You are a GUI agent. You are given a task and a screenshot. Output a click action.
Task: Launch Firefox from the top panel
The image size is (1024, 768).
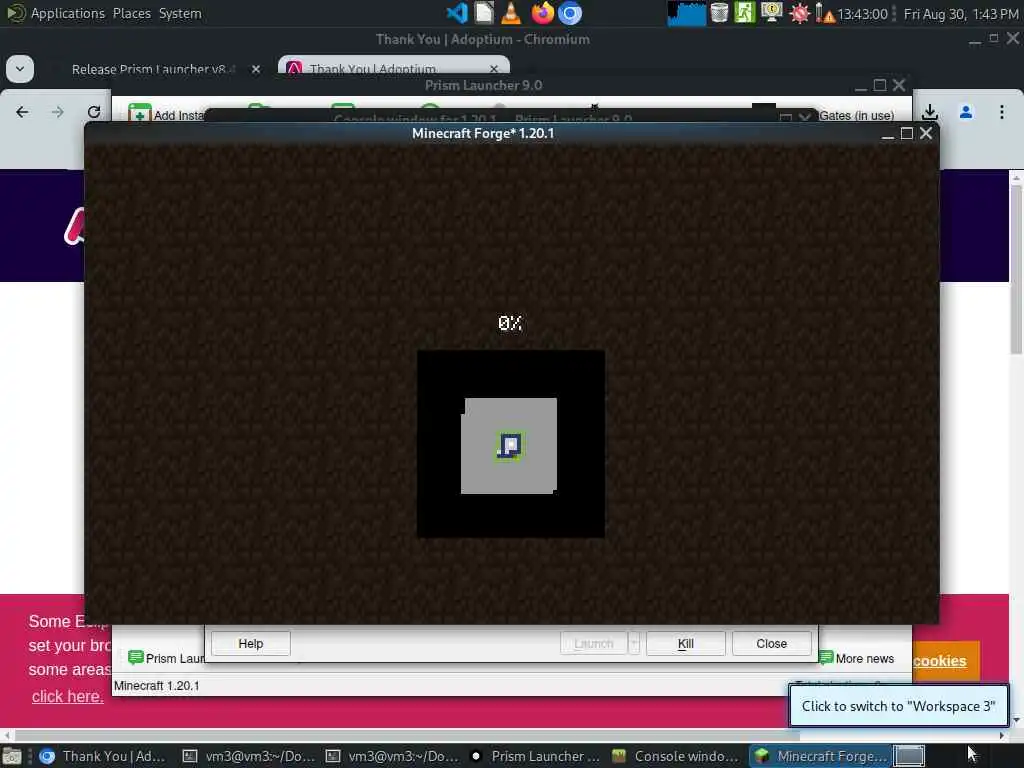(x=542, y=13)
